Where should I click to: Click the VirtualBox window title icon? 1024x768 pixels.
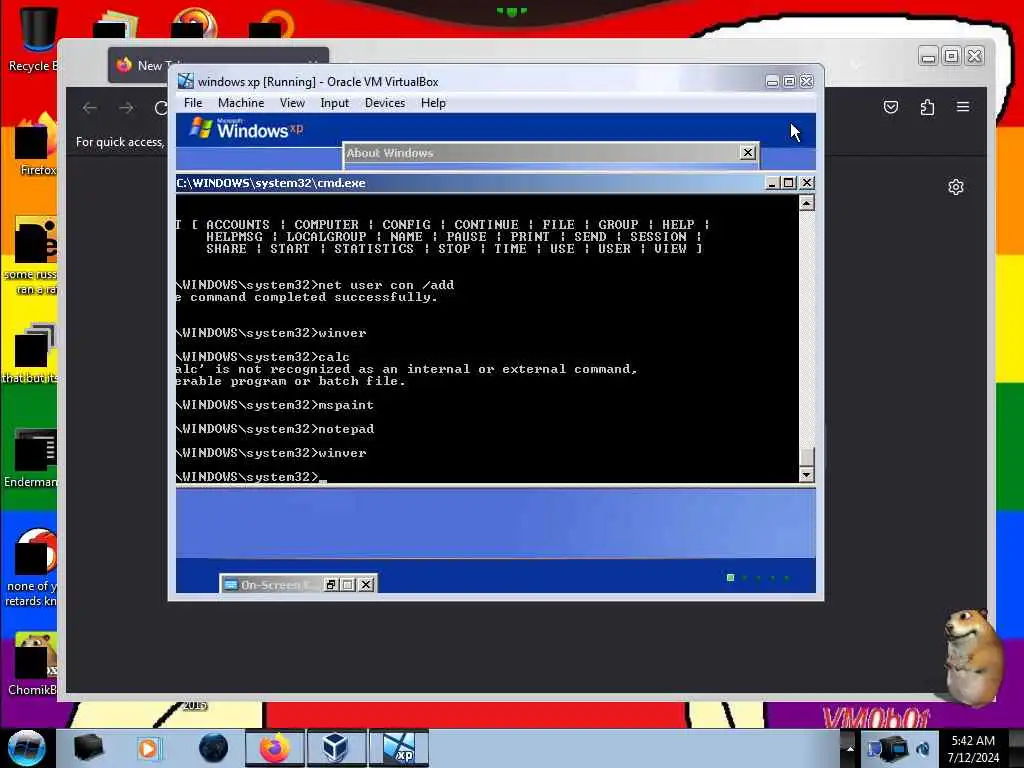185,81
